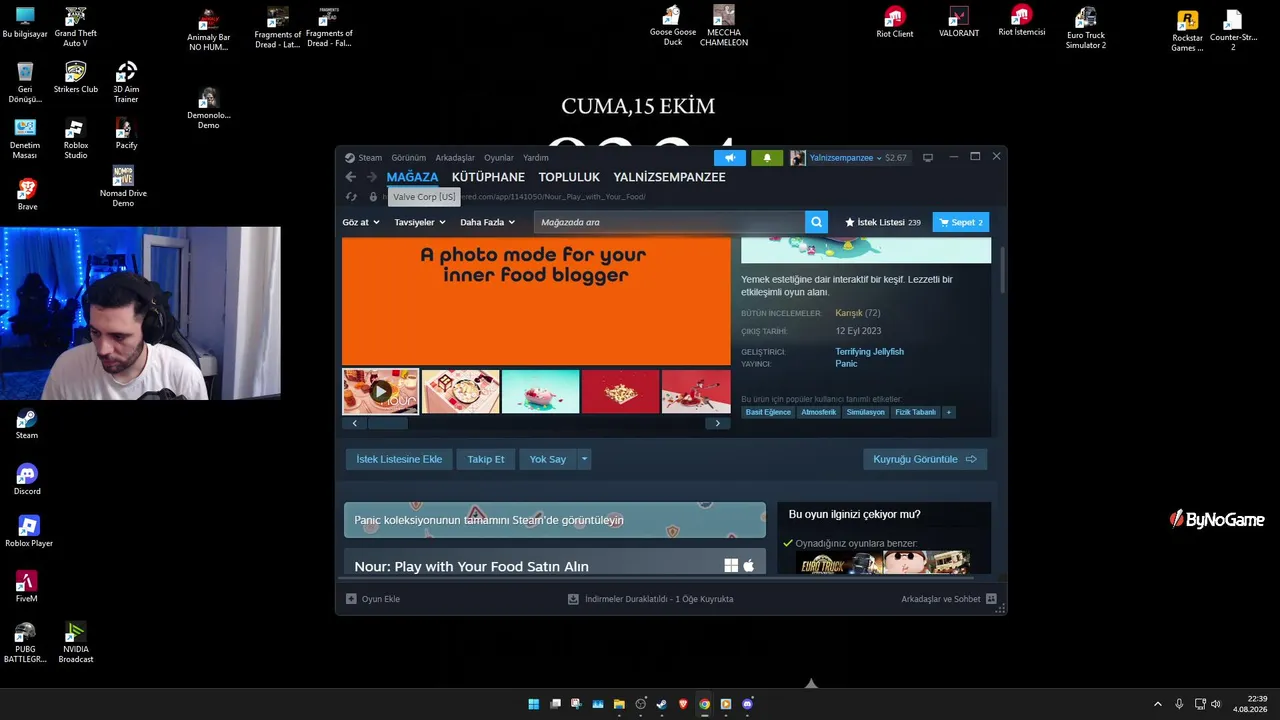Click the Chrome icon in the taskbar
Viewport: 1280px width, 720px height.
705,704
